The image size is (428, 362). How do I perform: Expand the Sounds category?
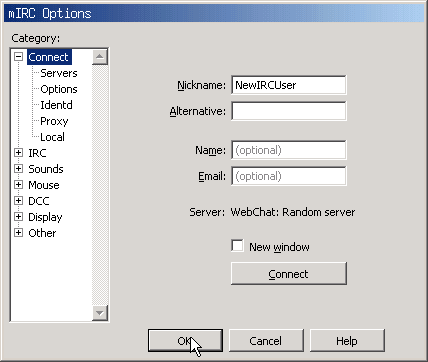click(19, 169)
